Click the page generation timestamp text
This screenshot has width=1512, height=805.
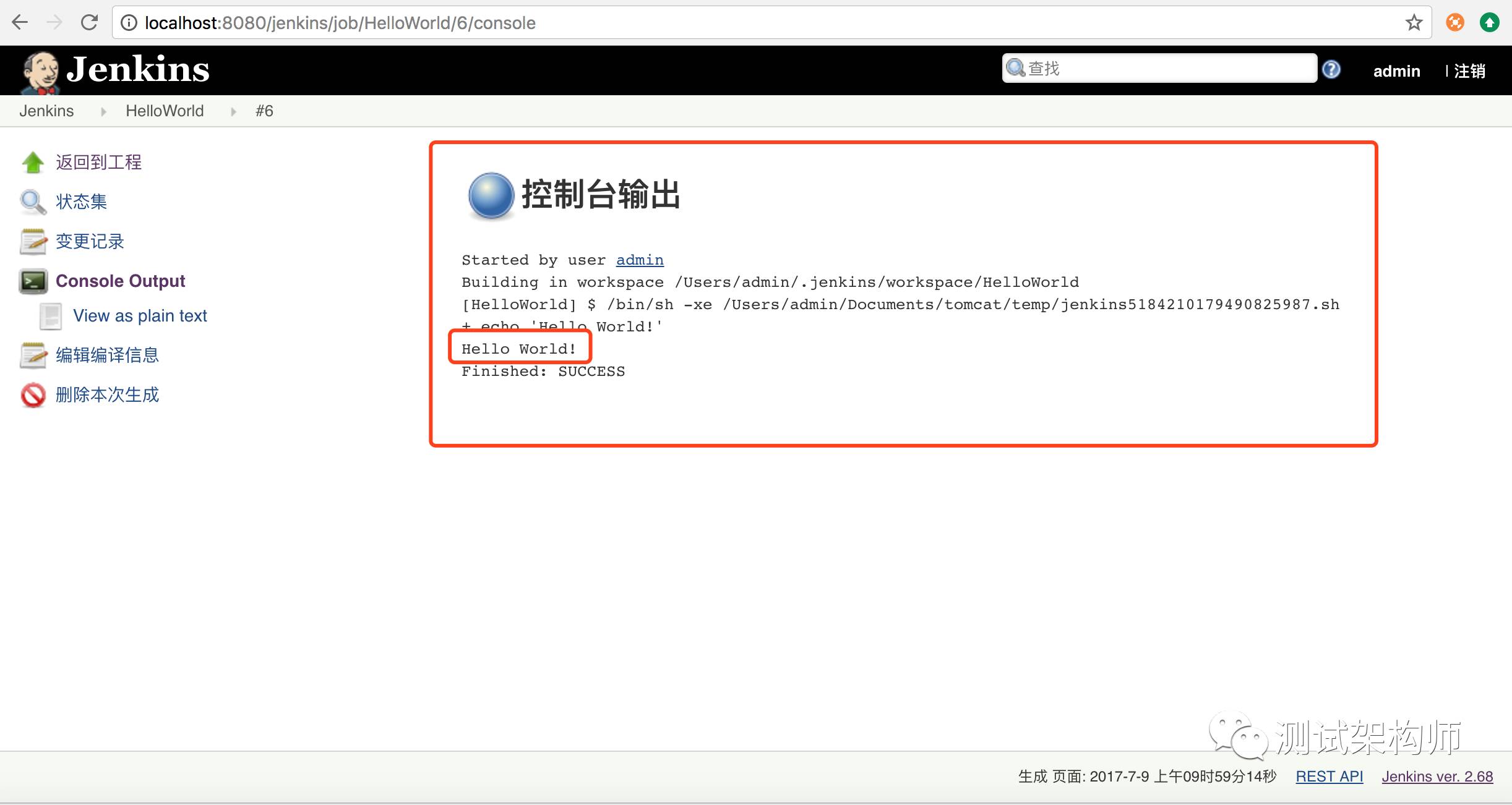point(1148,777)
